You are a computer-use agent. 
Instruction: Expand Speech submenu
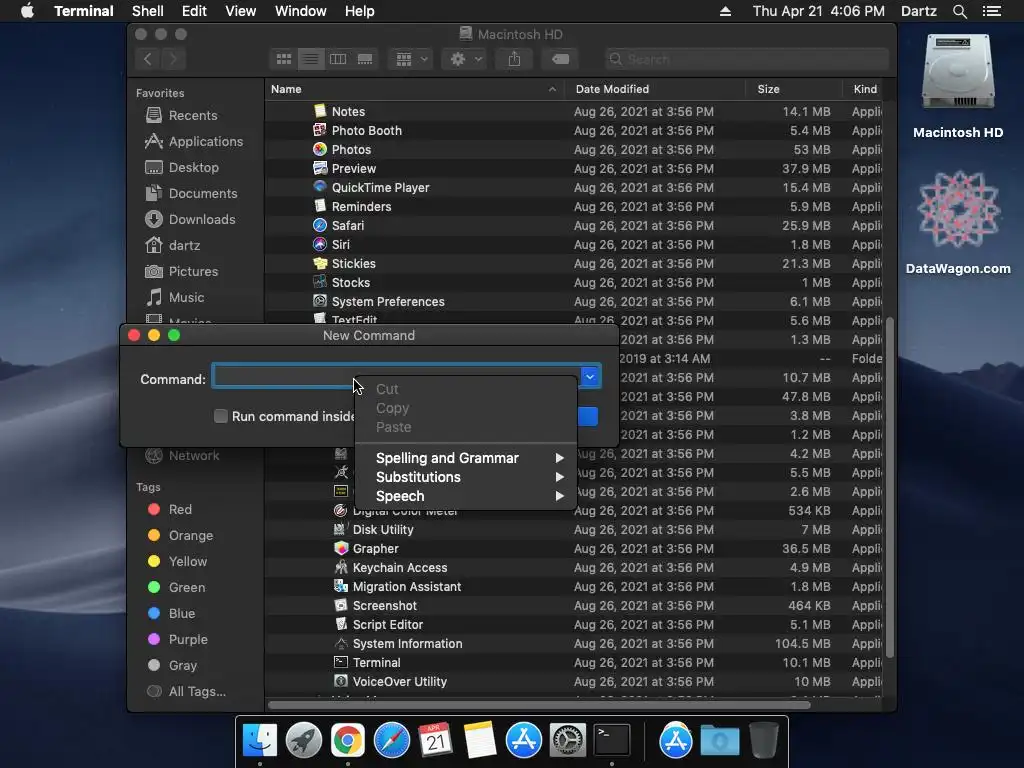[466, 496]
